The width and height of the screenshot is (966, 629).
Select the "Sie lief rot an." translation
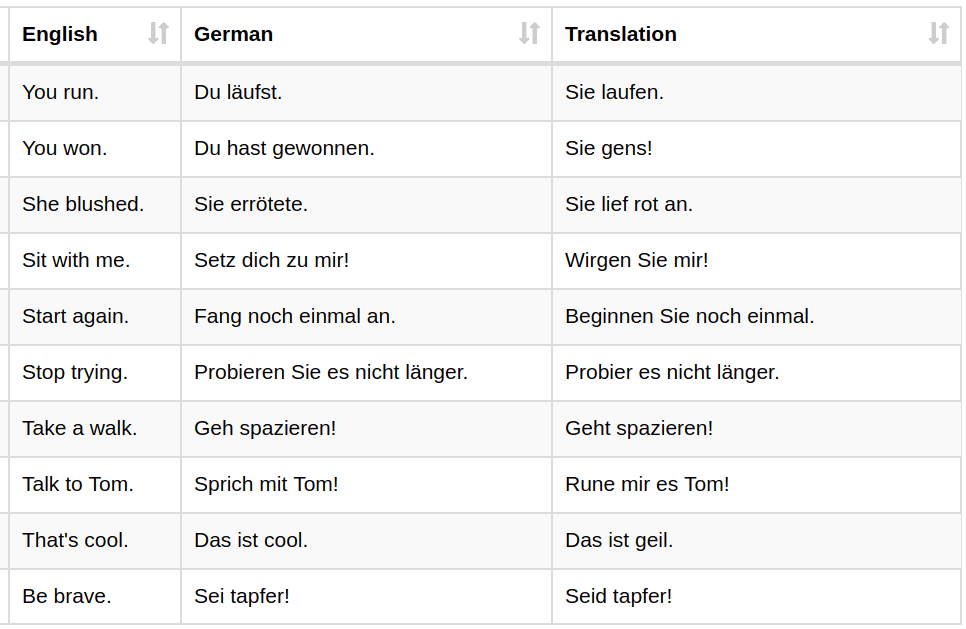pyautogui.click(x=628, y=204)
